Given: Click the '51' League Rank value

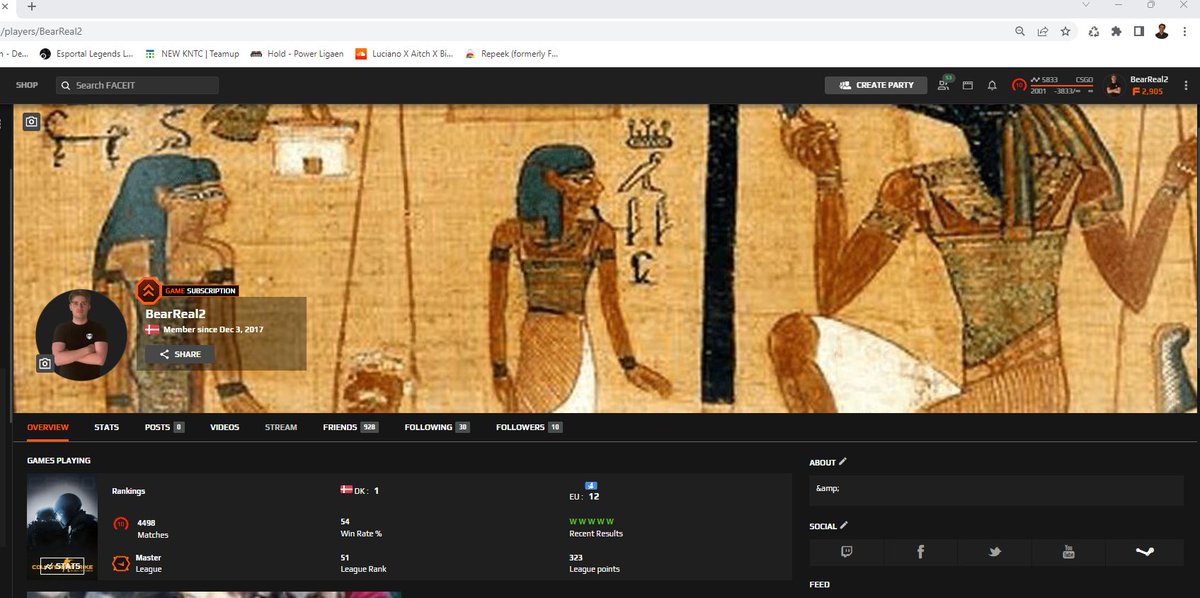Looking at the screenshot, I should point(345,557).
